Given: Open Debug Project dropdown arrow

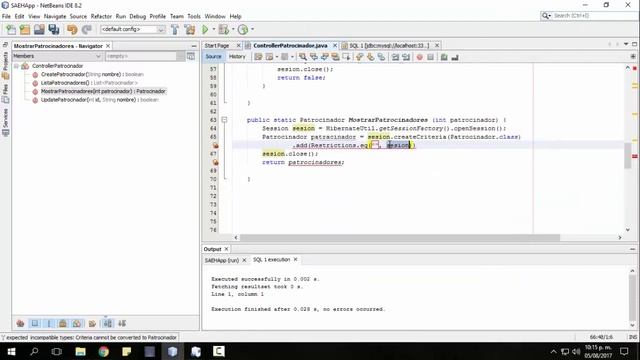Looking at the screenshot, I should pos(233,29).
